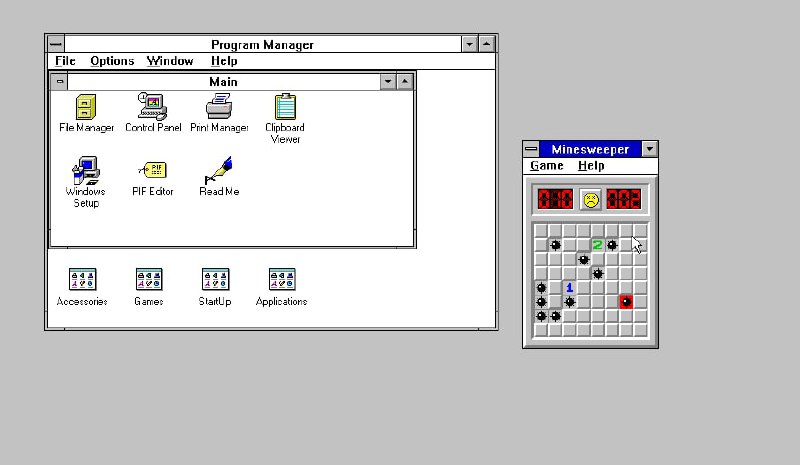This screenshot has height=465, width=800.
Task: Click the mine directly below blue 1
Action: point(569,302)
